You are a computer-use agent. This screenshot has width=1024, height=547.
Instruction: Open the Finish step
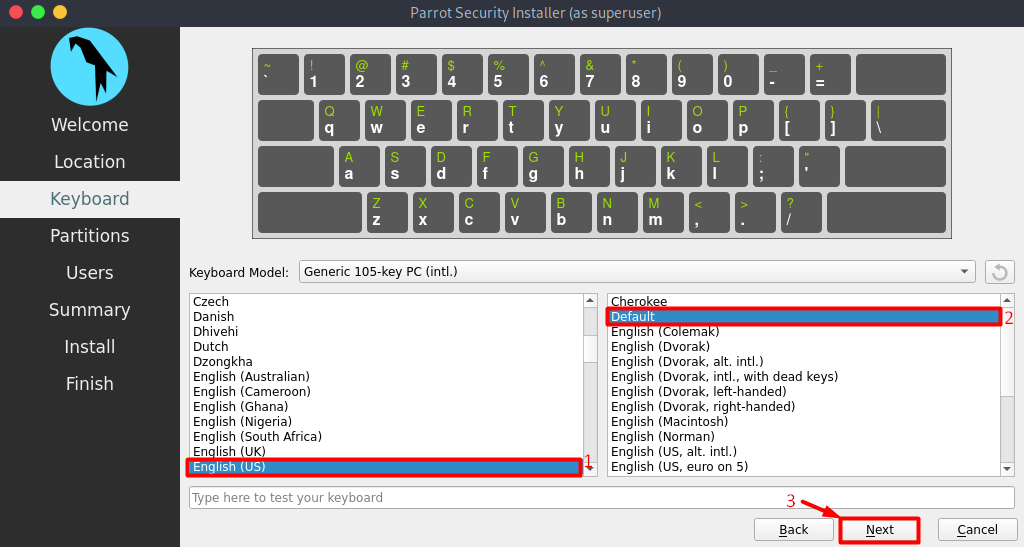click(x=89, y=384)
